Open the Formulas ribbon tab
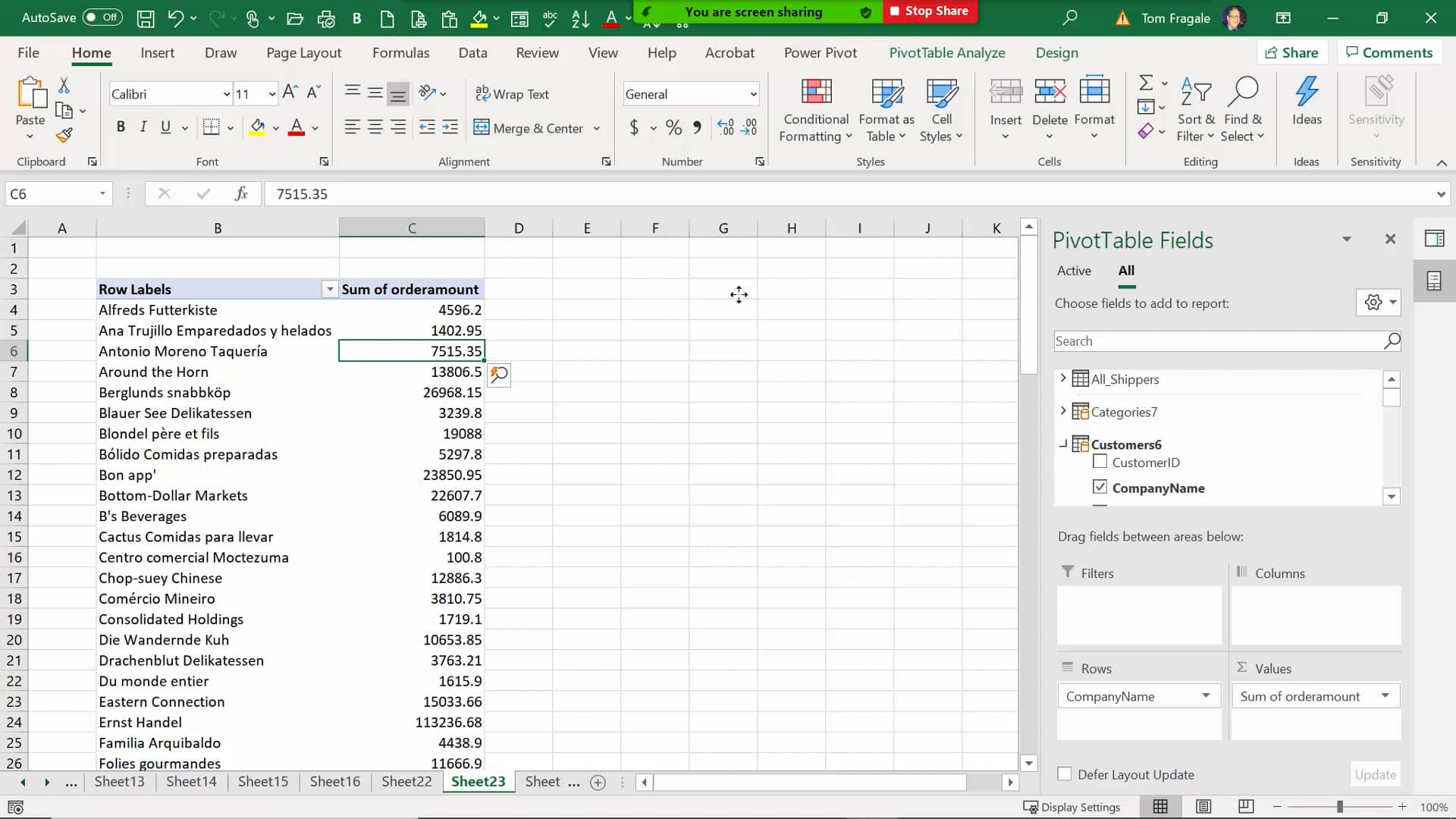 tap(401, 52)
